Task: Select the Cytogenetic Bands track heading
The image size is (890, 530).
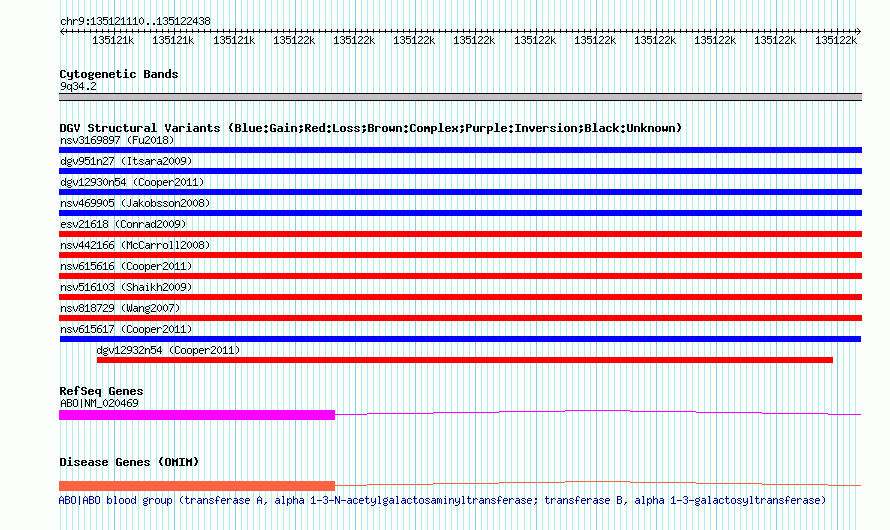Action: [x=119, y=74]
